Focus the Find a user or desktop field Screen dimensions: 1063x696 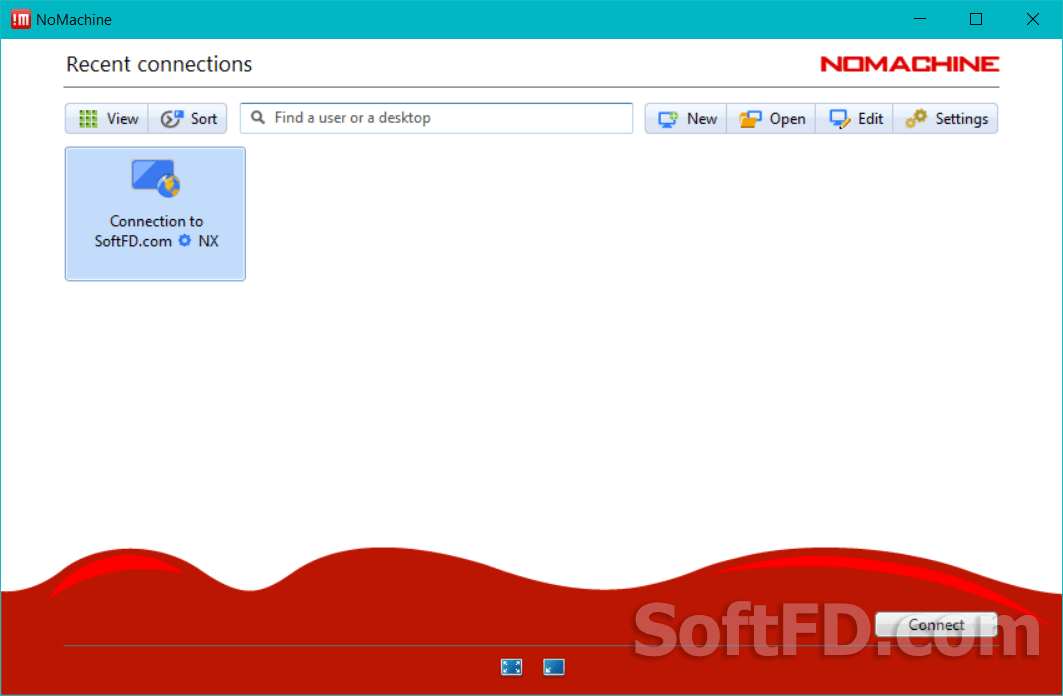[x=437, y=118]
